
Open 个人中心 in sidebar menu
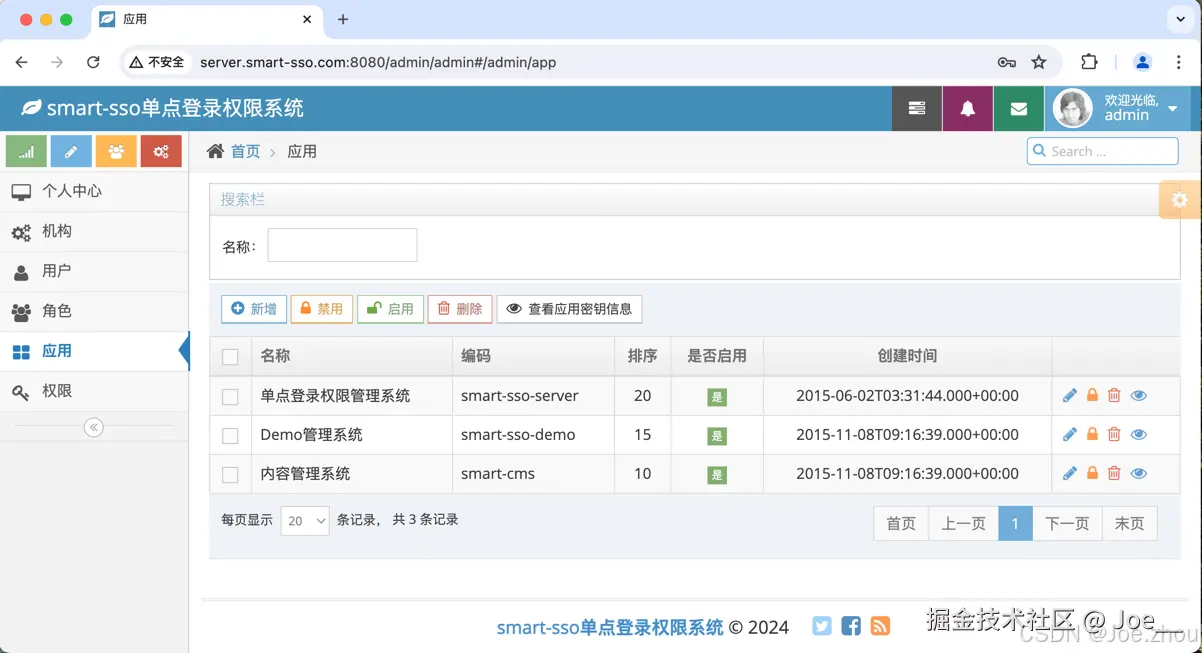94,191
